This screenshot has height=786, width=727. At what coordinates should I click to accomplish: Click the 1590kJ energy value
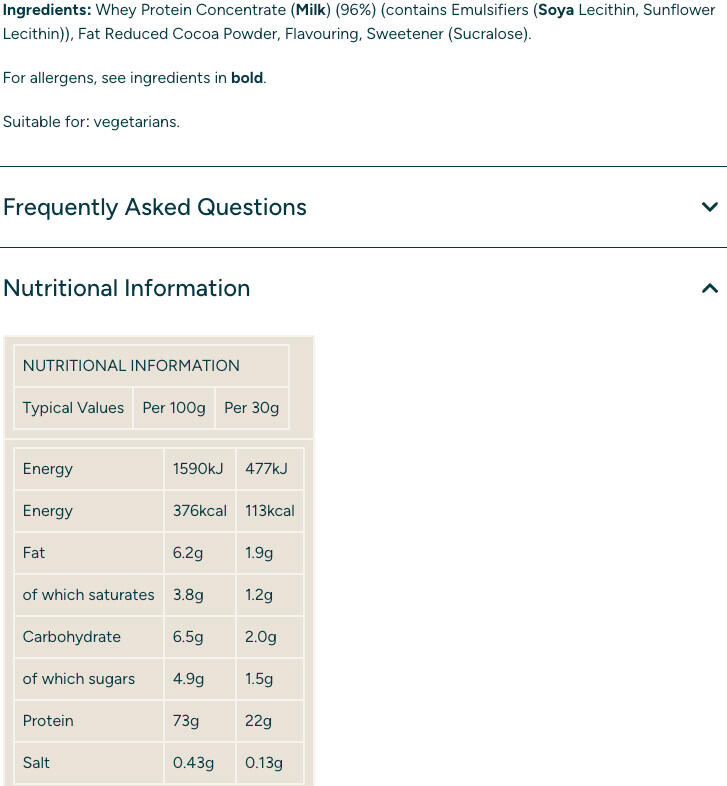[198, 469]
